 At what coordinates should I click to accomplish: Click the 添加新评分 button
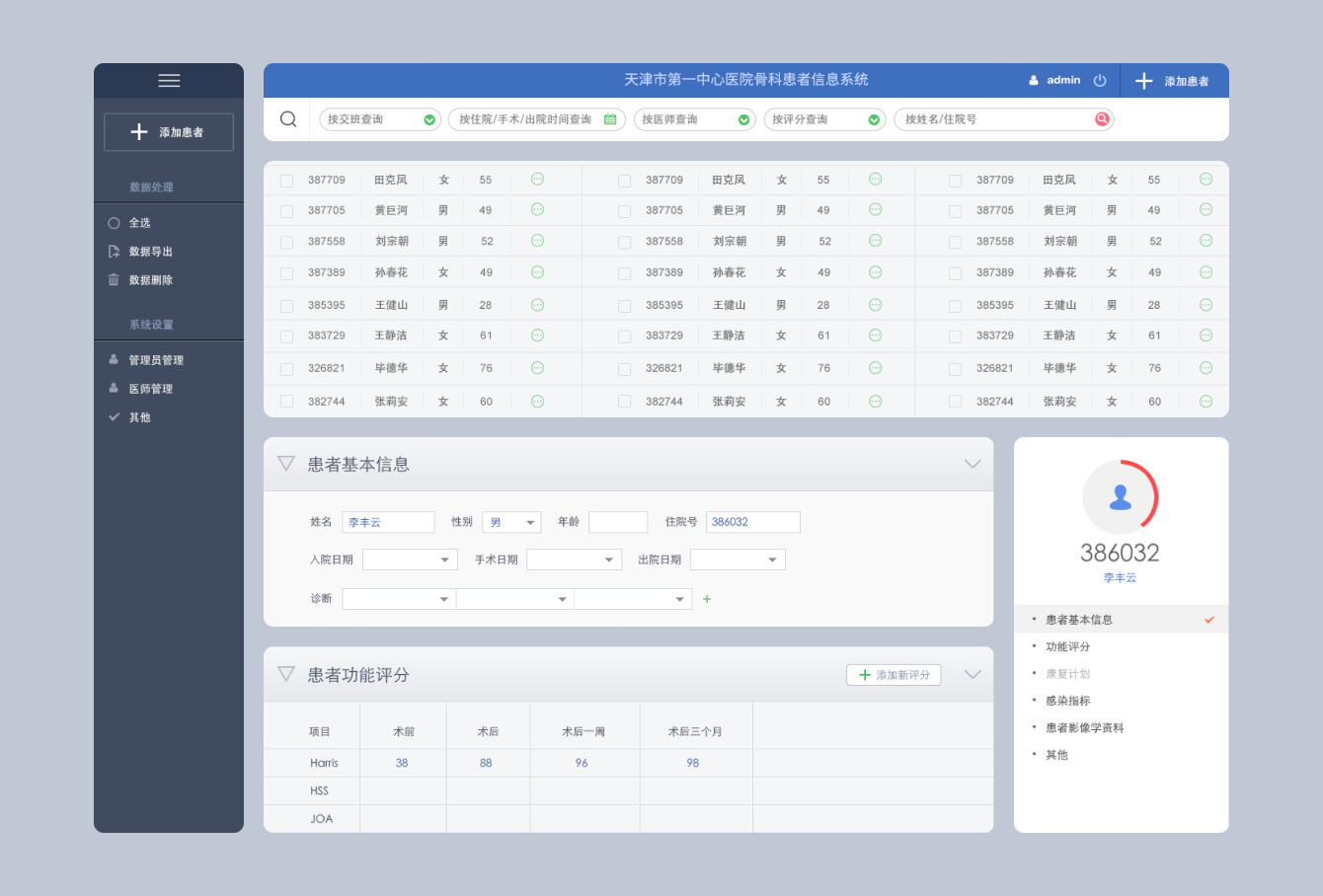(894, 675)
